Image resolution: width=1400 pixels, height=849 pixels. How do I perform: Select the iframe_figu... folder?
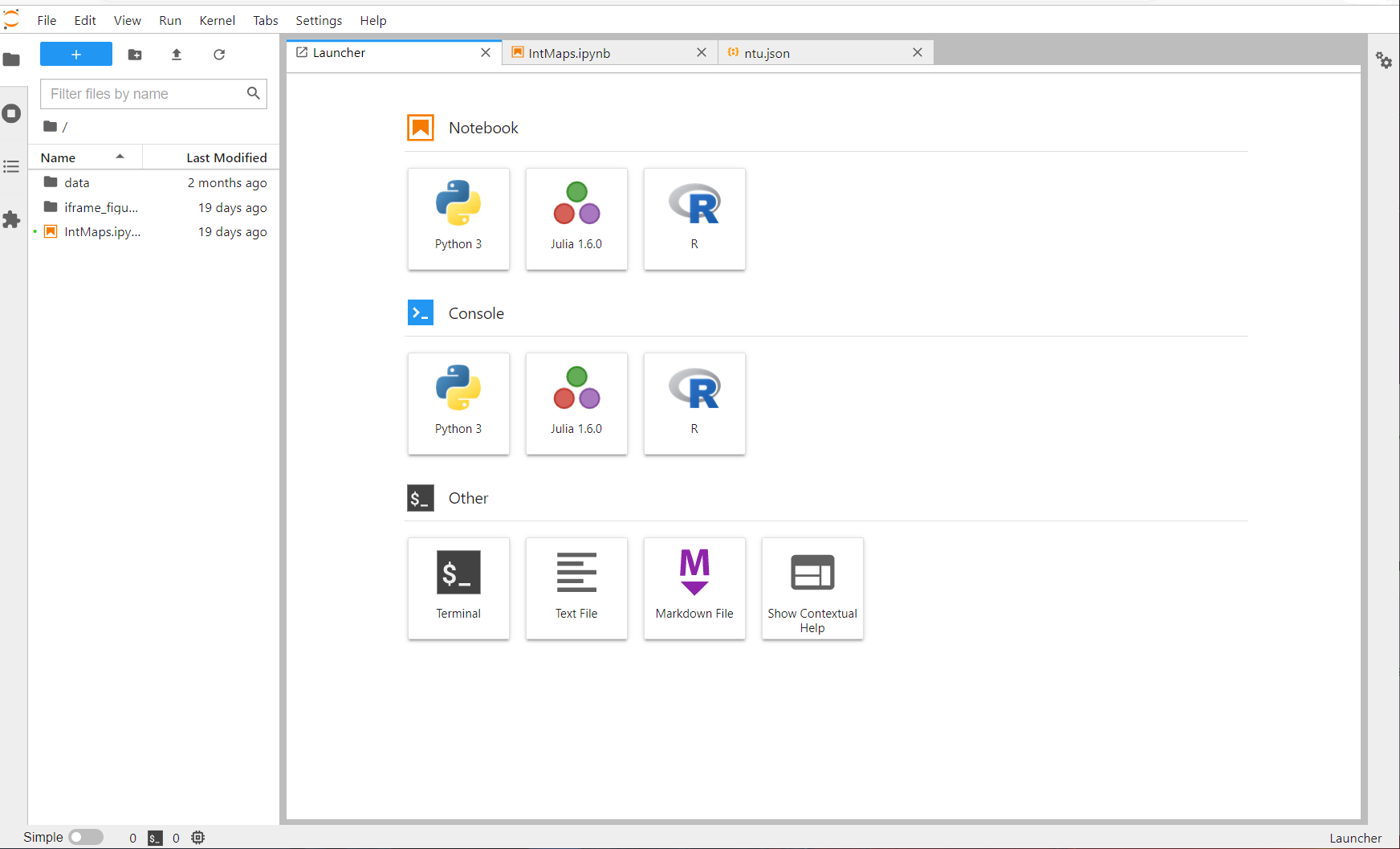(x=153, y=207)
